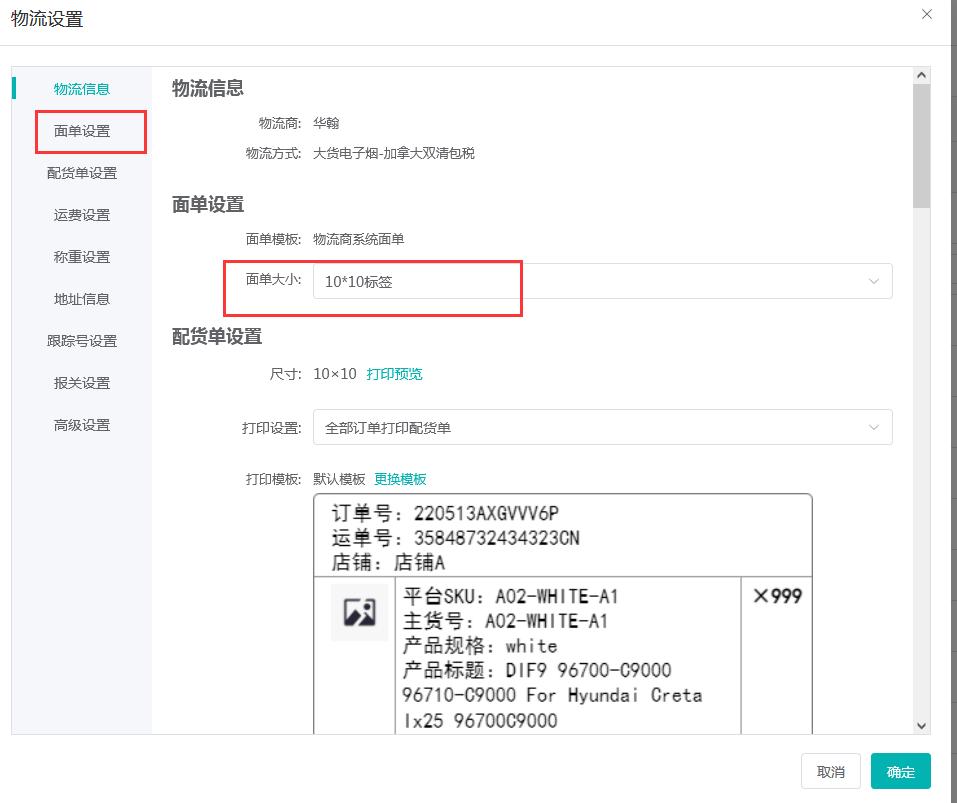Go to 配货单设置 sidebar item
Screen dimensions: 957x803
[82, 173]
